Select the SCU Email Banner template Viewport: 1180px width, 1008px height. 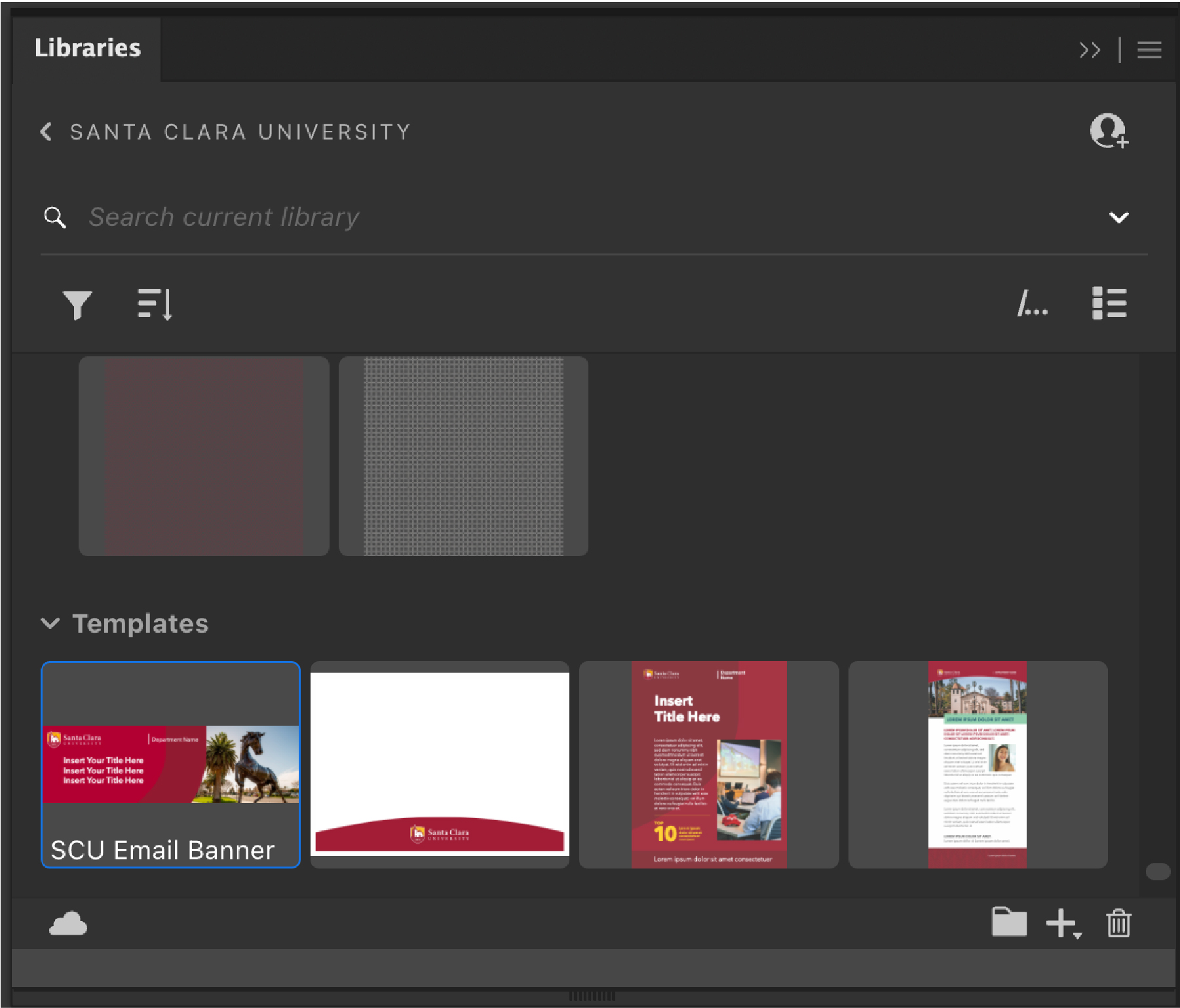(170, 763)
